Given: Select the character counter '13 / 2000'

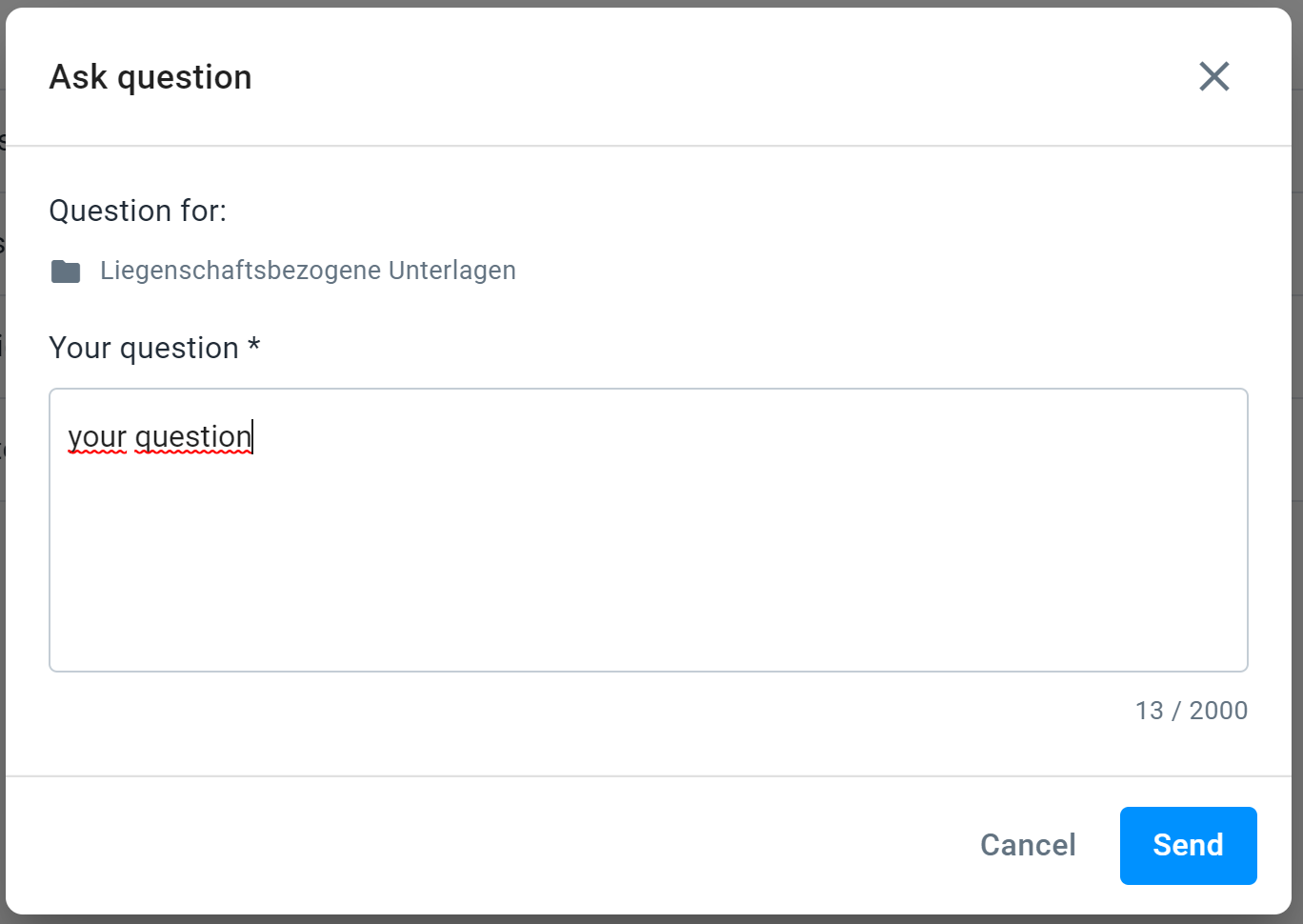Looking at the screenshot, I should click(1191, 710).
